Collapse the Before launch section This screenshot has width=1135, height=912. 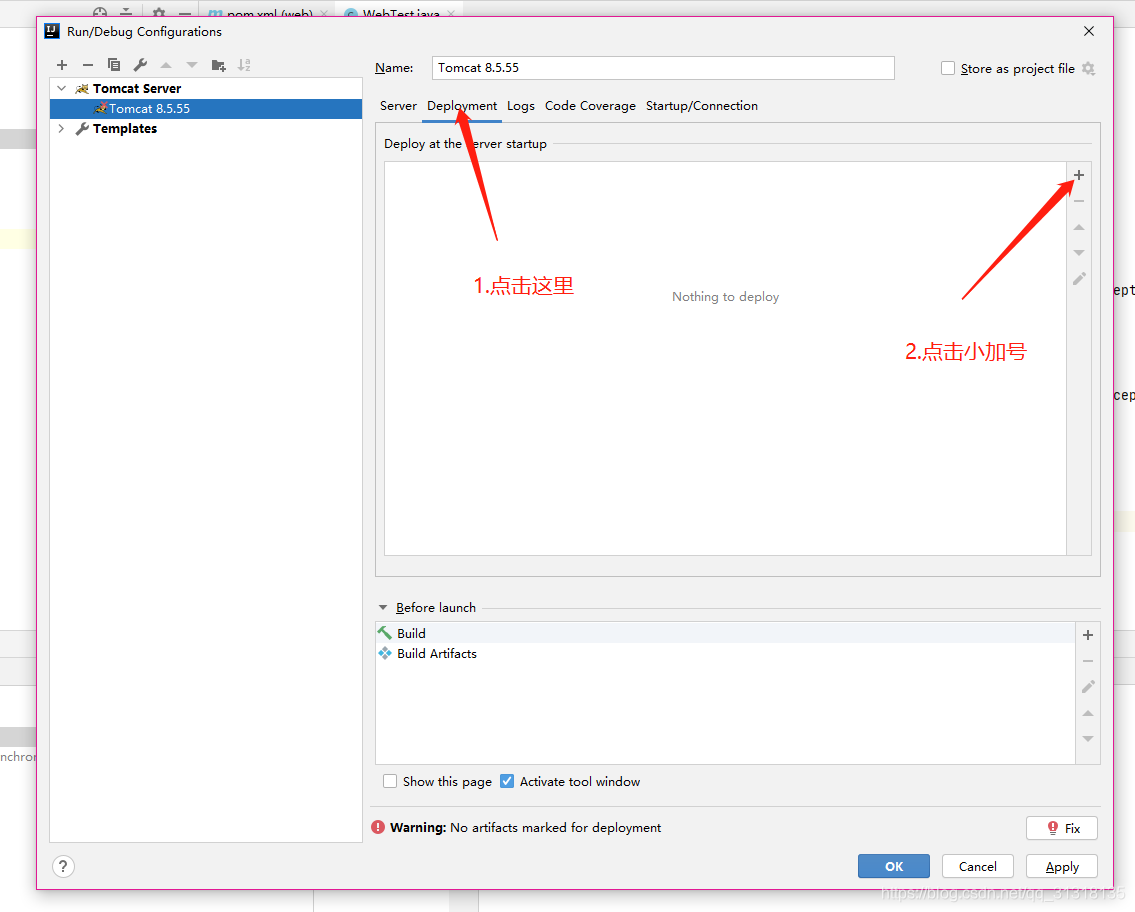tap(383, 607)
